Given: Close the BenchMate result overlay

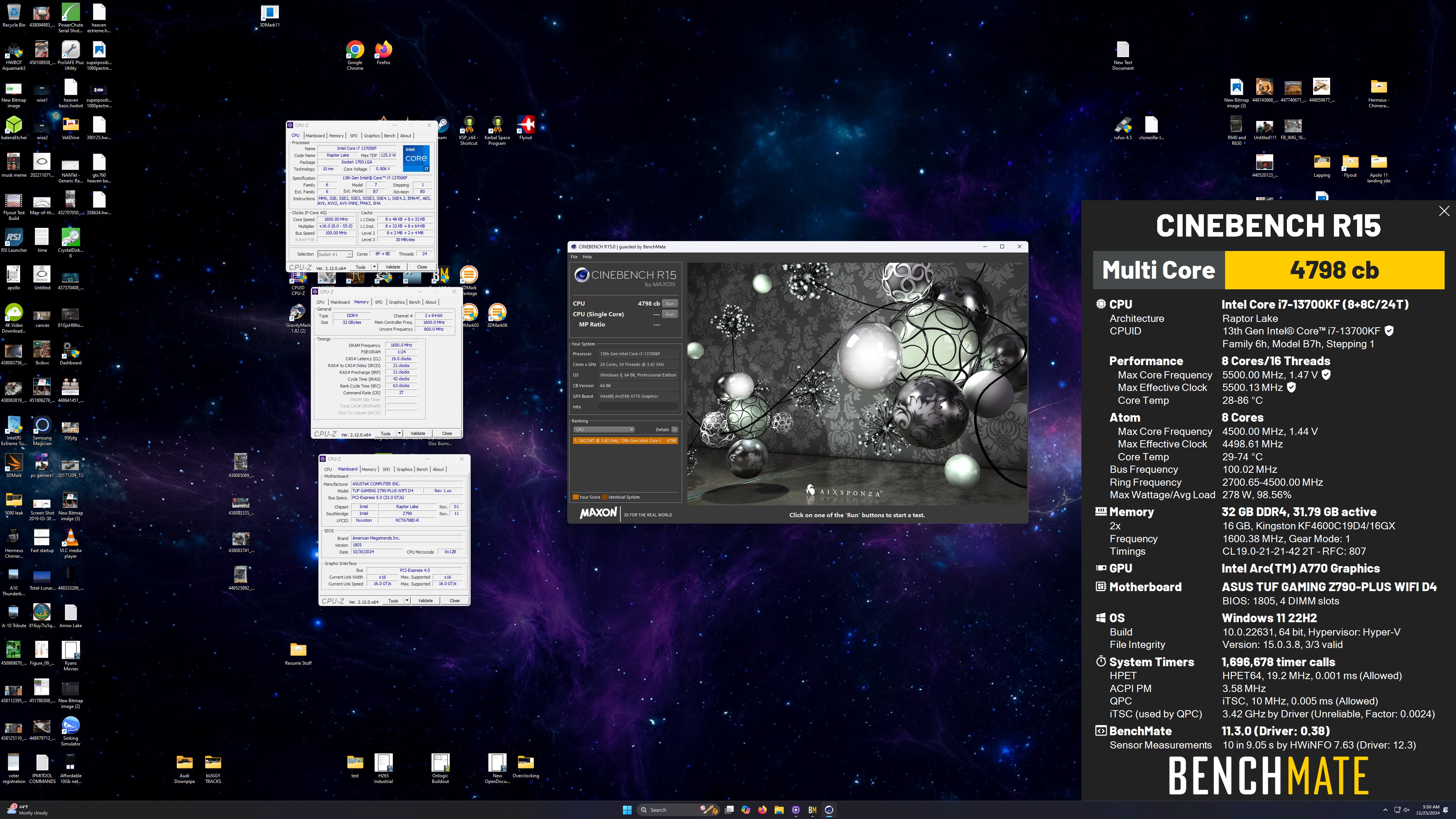Looking at the screenshot, I should [1444, 211].
